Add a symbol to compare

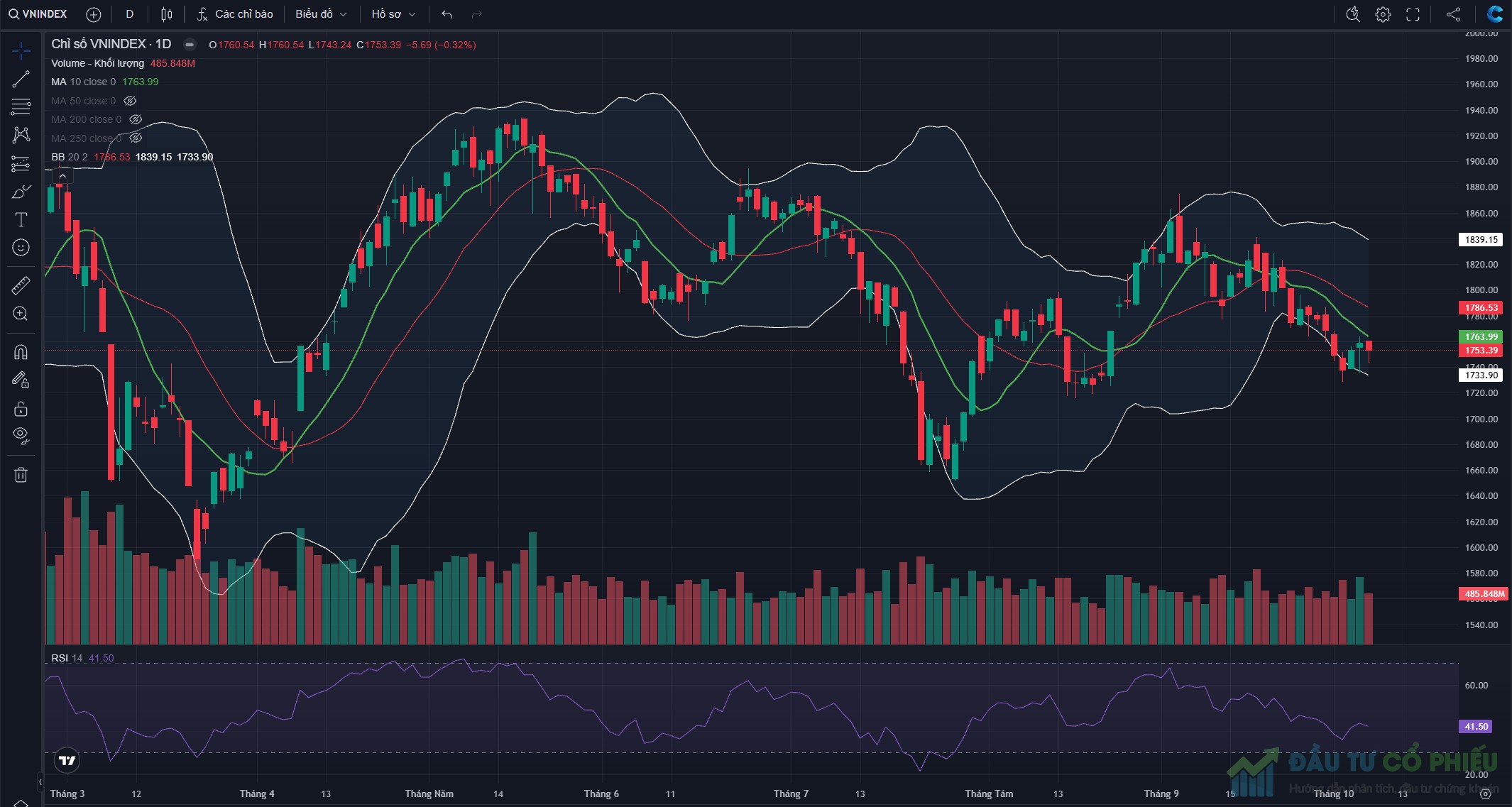pyautogui.click(x=93, y=14)
